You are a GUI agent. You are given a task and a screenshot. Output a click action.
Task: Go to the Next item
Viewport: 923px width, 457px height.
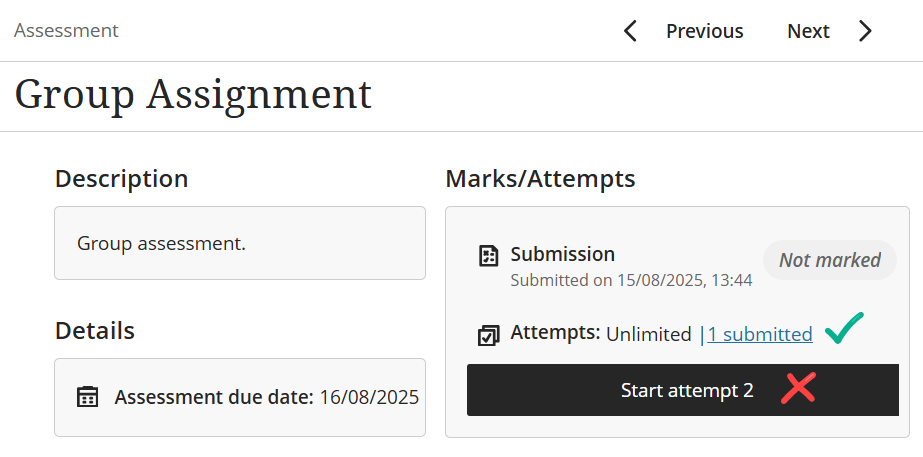click(x=808, y=31)
